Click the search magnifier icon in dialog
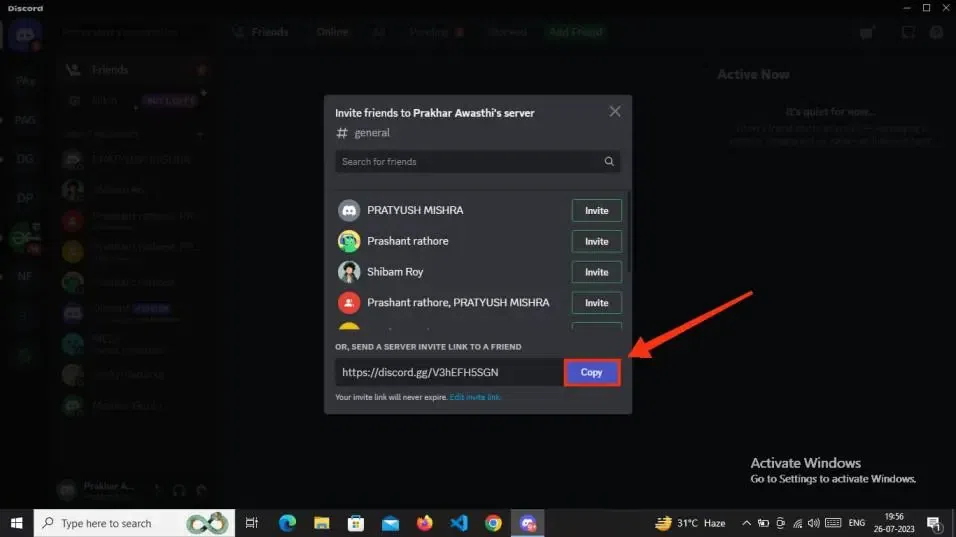Screen dimensions: 956x537 608,162
